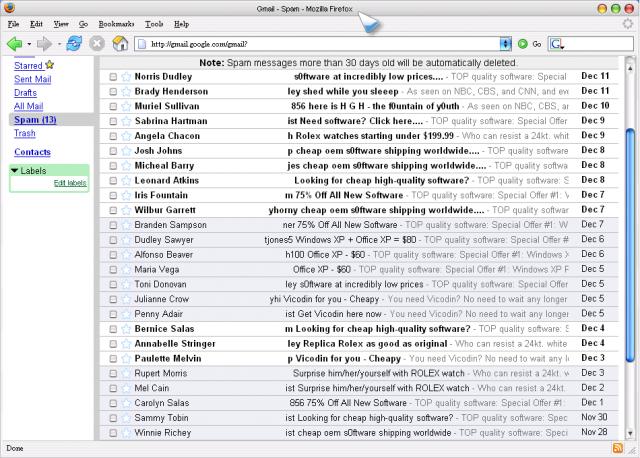640x458 pixels.
Task: Star the Angela Chacon message
Action: pyautogui.click(x=126, y=136)
